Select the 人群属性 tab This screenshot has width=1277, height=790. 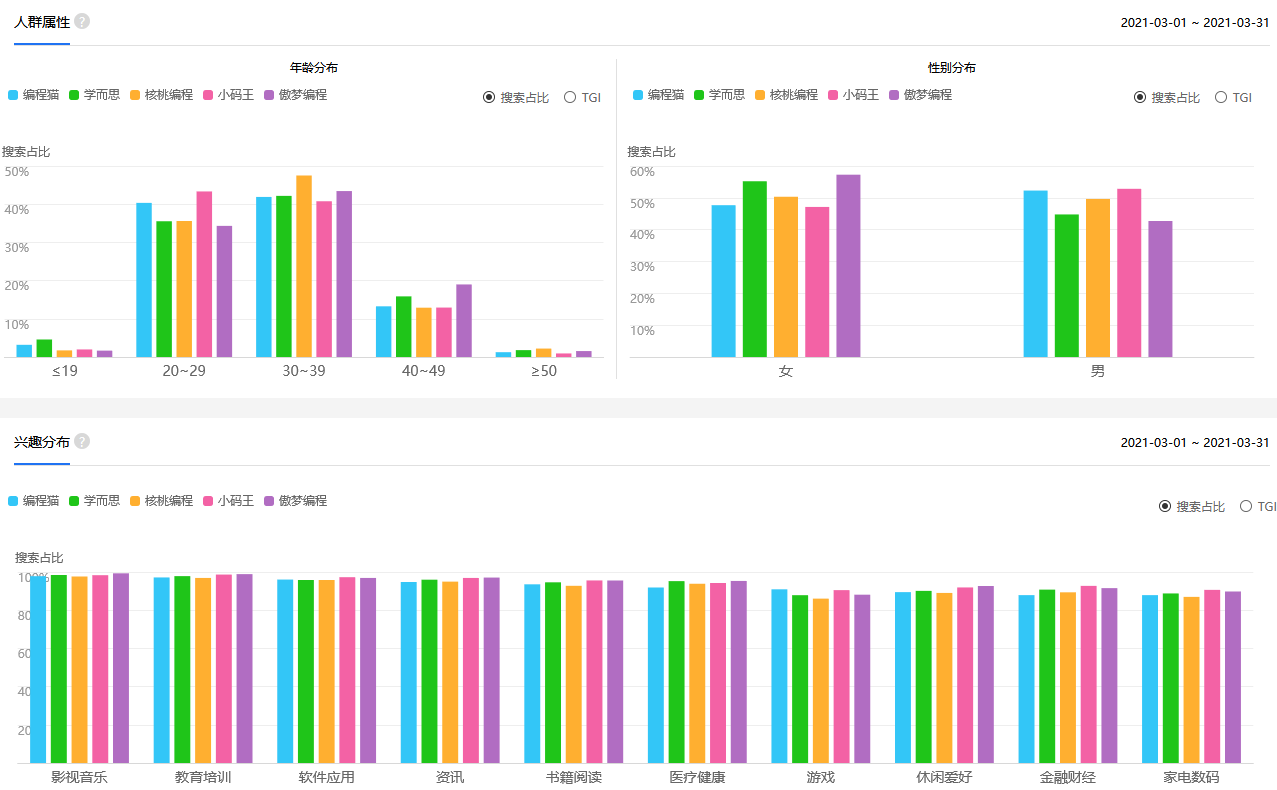(41, 20)
